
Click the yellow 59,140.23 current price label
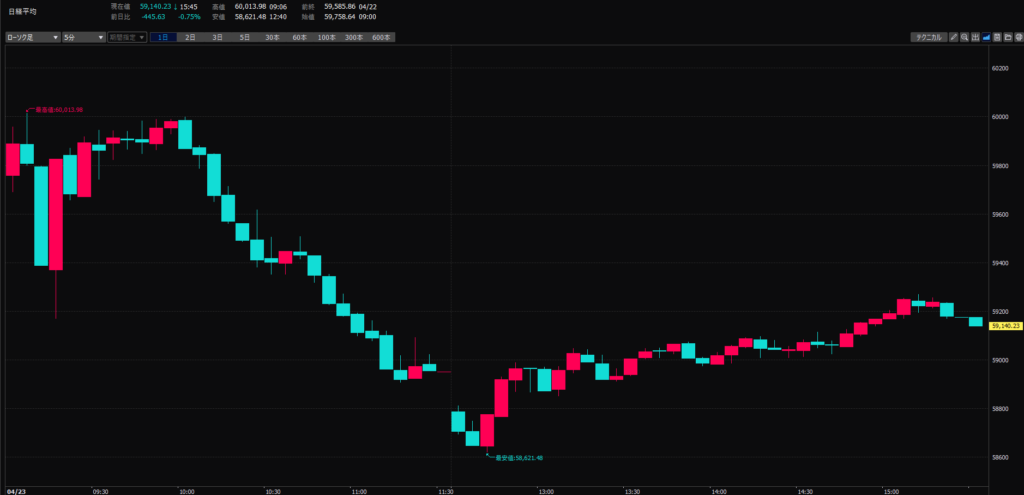pos(1004,326)
